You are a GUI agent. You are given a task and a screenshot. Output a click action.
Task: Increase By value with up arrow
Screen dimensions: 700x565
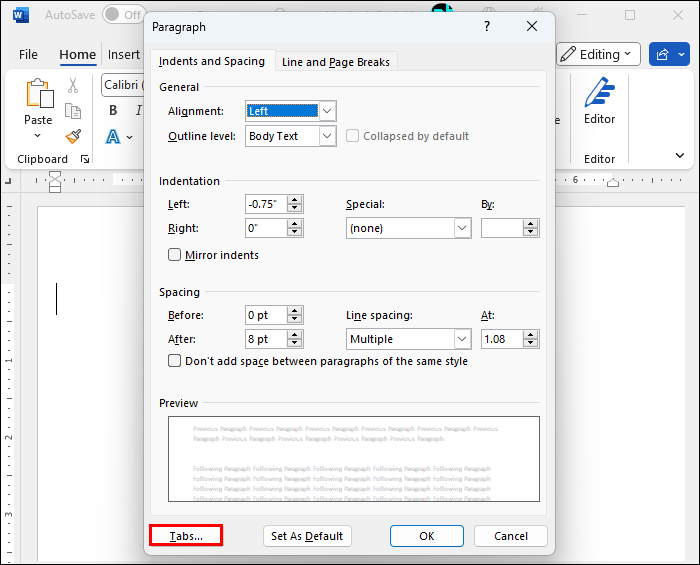click(x=530, y=224)
